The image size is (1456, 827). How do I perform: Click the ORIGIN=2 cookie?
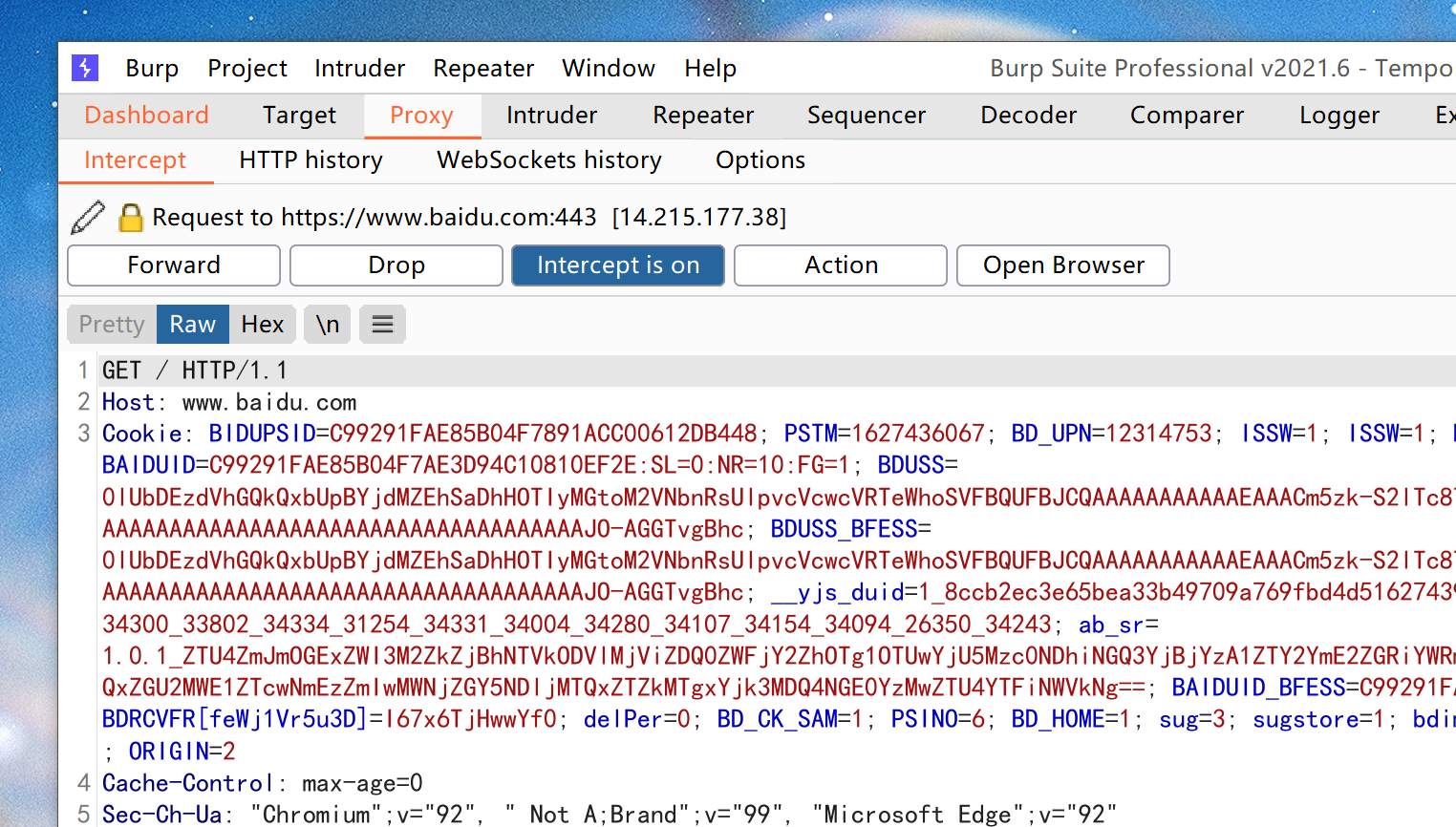[x=182, y=752]
